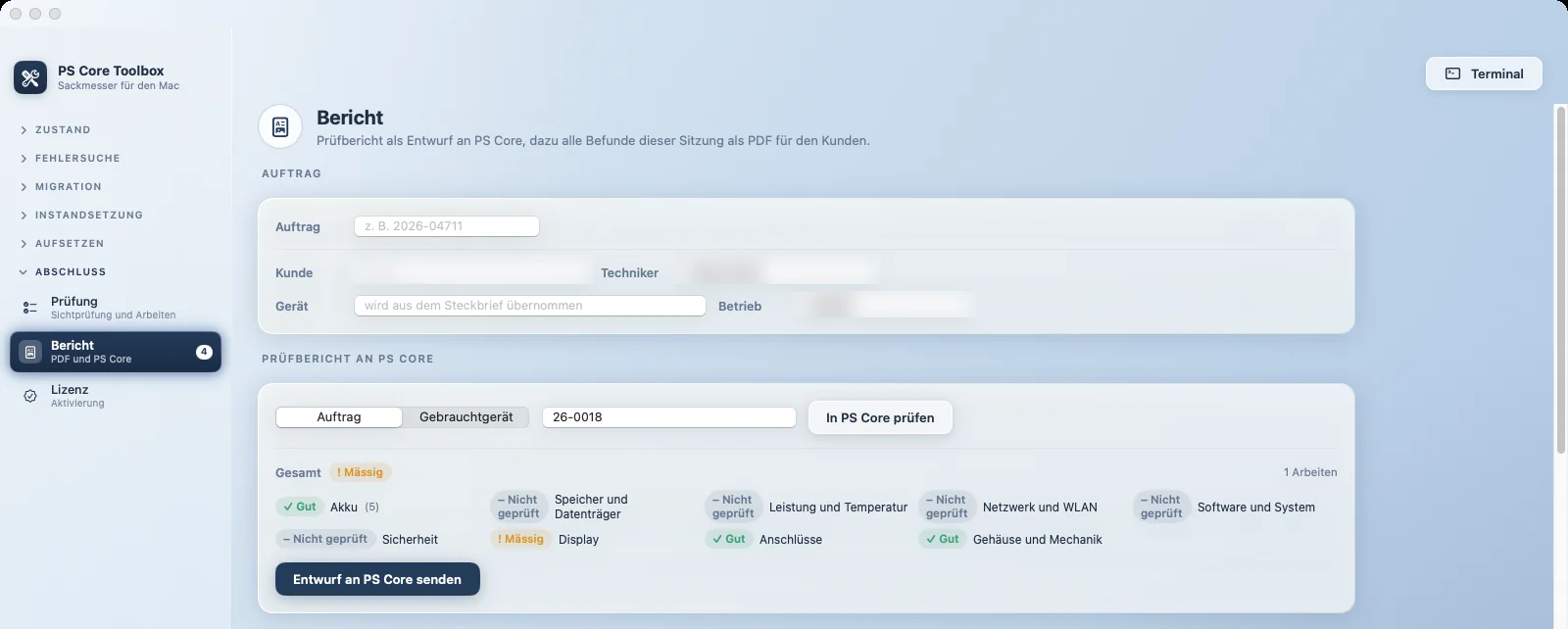
Task: Switch to Gebrauchtgerät segment
Action: 466,417
